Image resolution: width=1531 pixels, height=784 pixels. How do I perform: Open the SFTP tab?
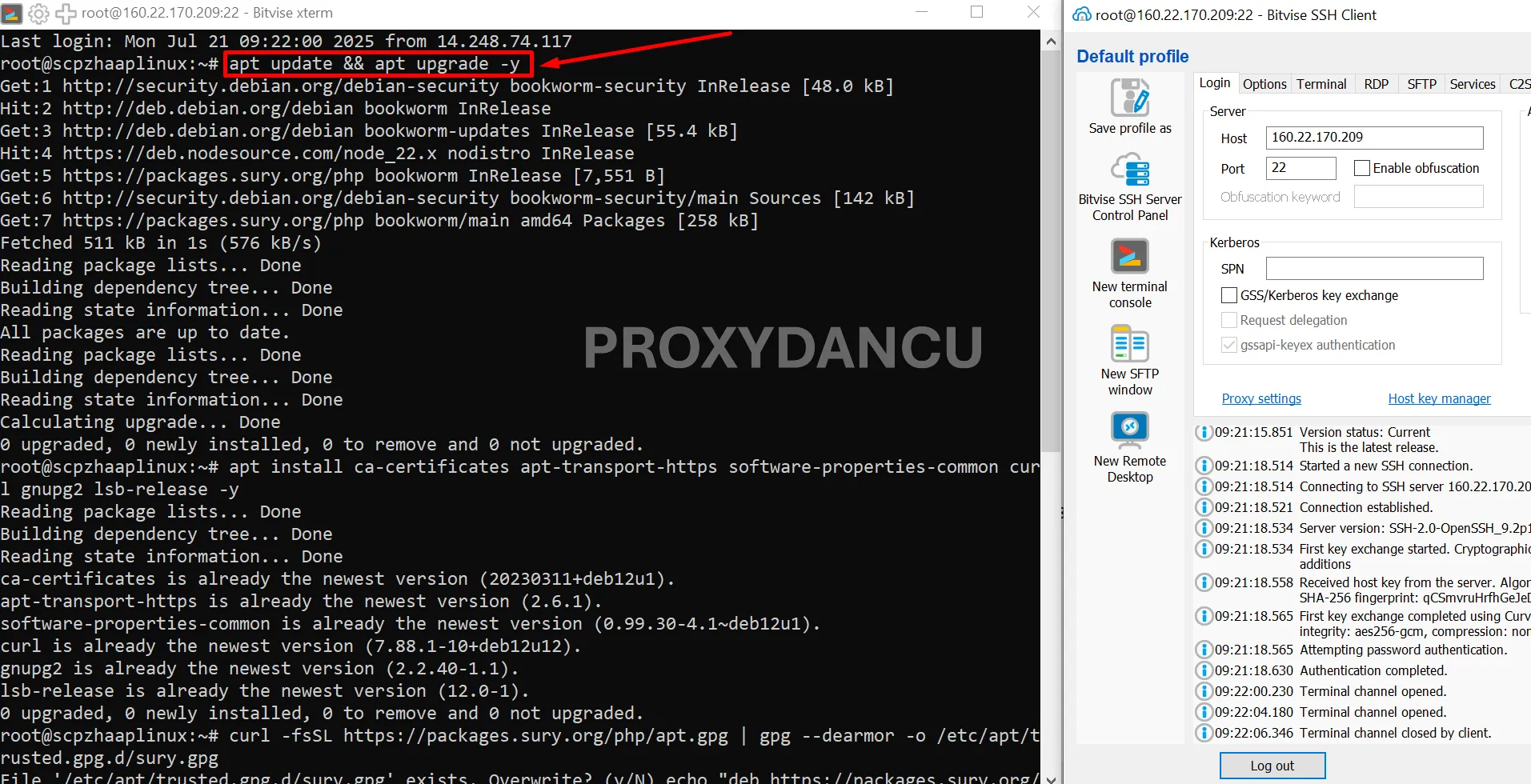point(1421,84)
